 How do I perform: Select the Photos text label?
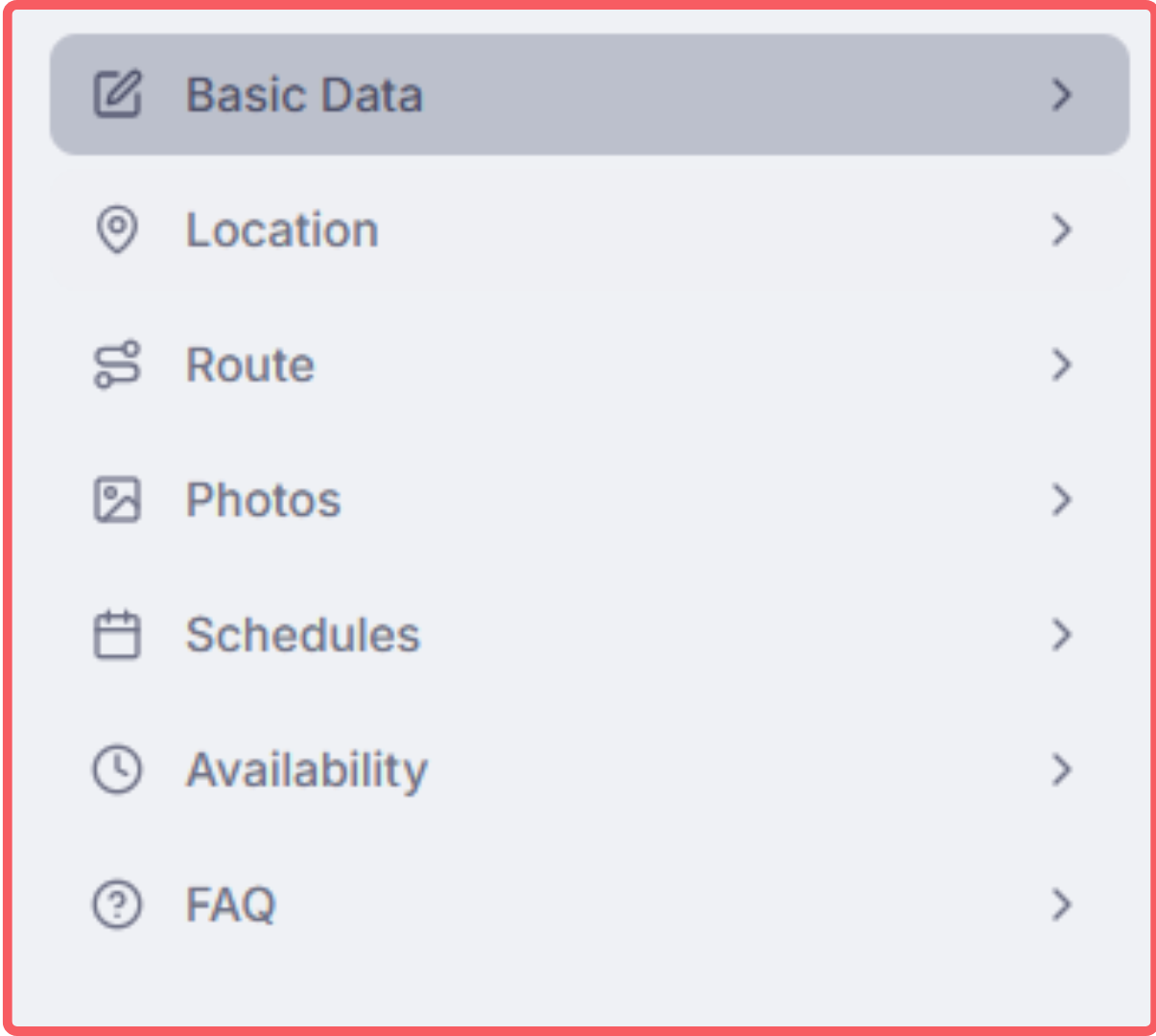click(x=264, y=500)
